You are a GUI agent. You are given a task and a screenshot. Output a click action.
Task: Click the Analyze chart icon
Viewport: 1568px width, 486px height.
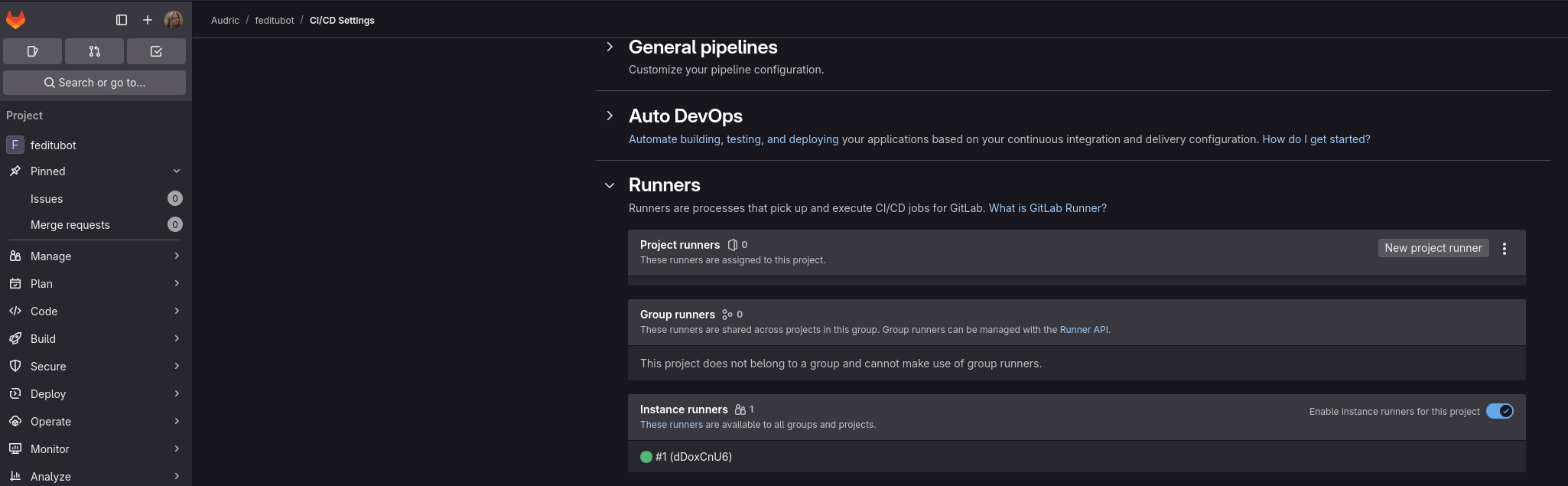(x=15, y=477)
